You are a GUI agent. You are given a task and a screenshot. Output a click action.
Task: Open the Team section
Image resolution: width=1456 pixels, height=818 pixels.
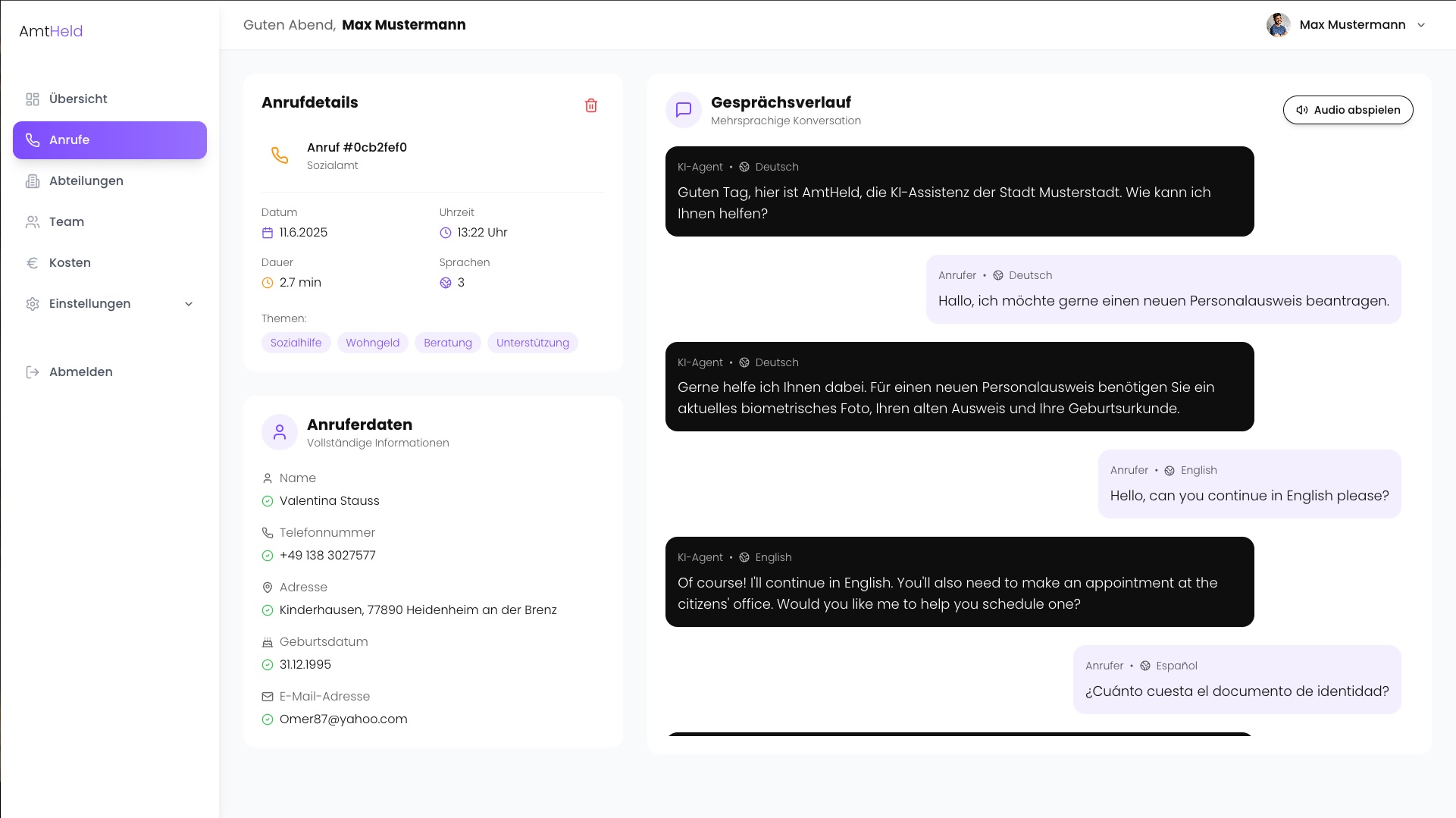(67, 222)
